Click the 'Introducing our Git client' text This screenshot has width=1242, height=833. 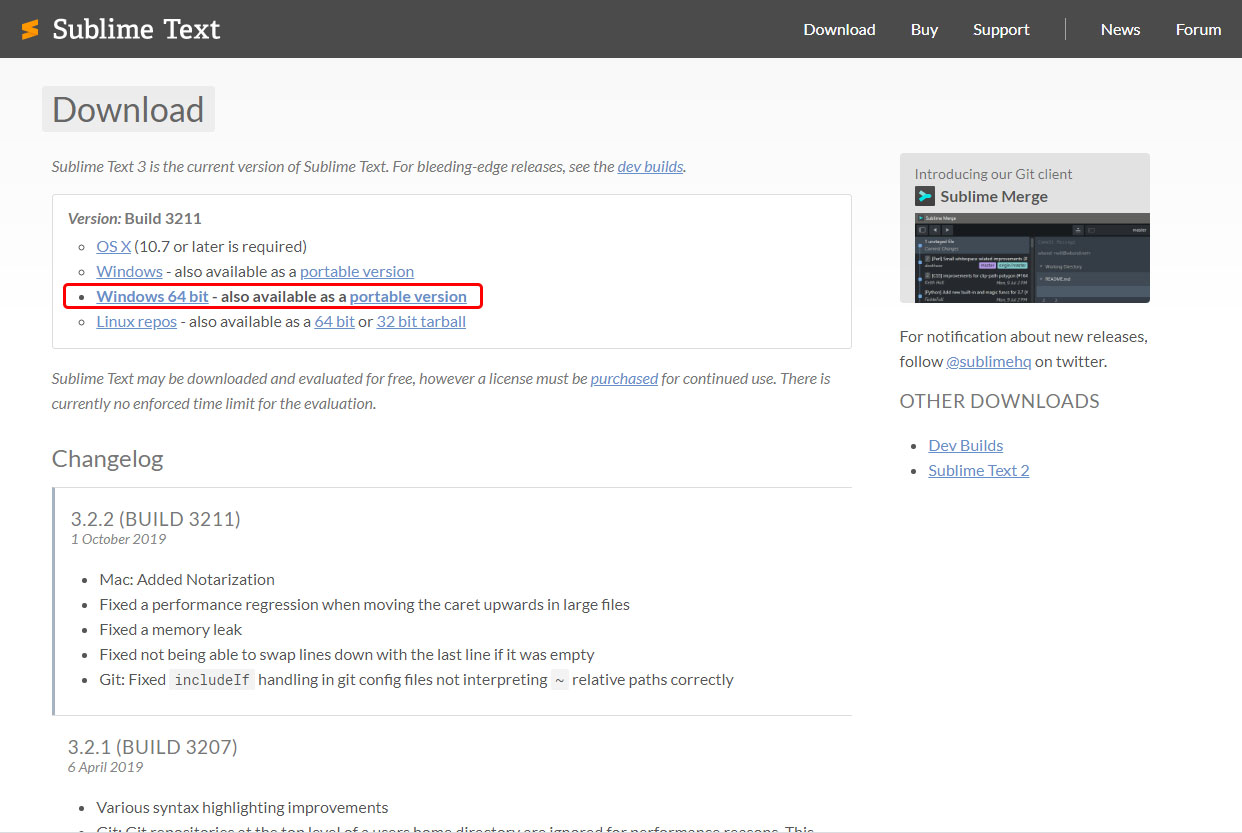point(993,174)
